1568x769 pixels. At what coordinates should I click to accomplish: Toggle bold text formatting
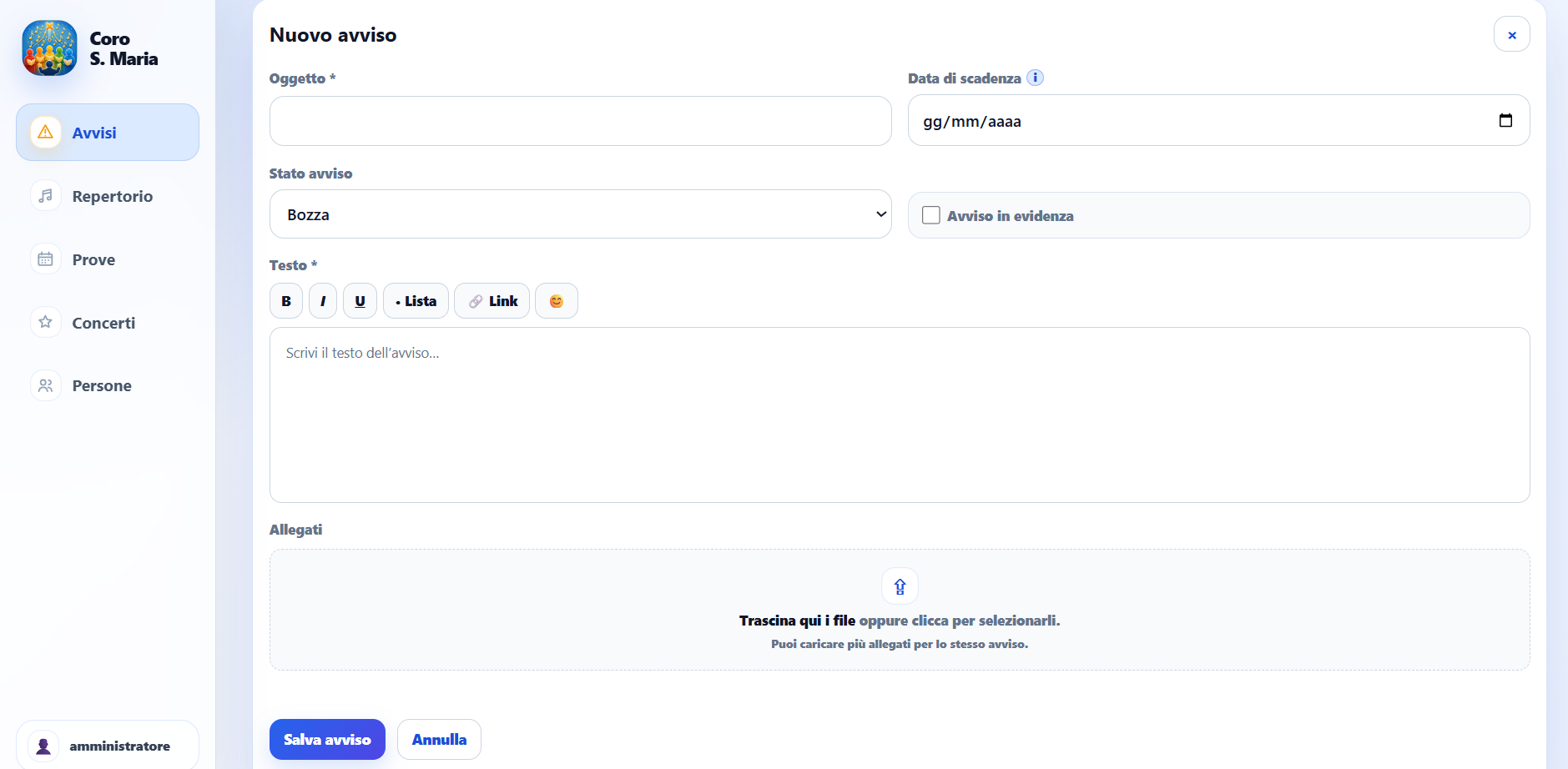click(286, 301)
